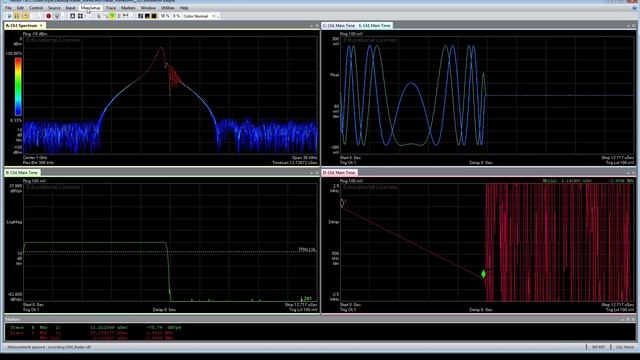Open the File menu
Screen dimensions: 640x360
tap(8, 8)
